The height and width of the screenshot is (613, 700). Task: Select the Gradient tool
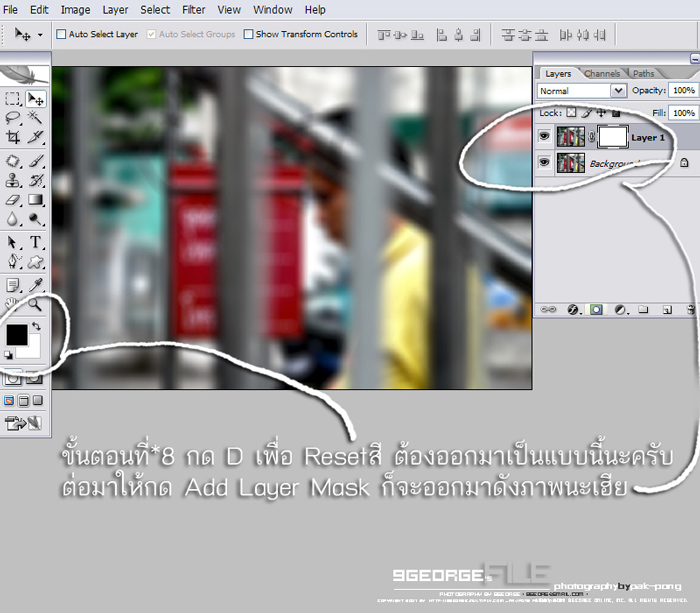click(x=36, y=200)
